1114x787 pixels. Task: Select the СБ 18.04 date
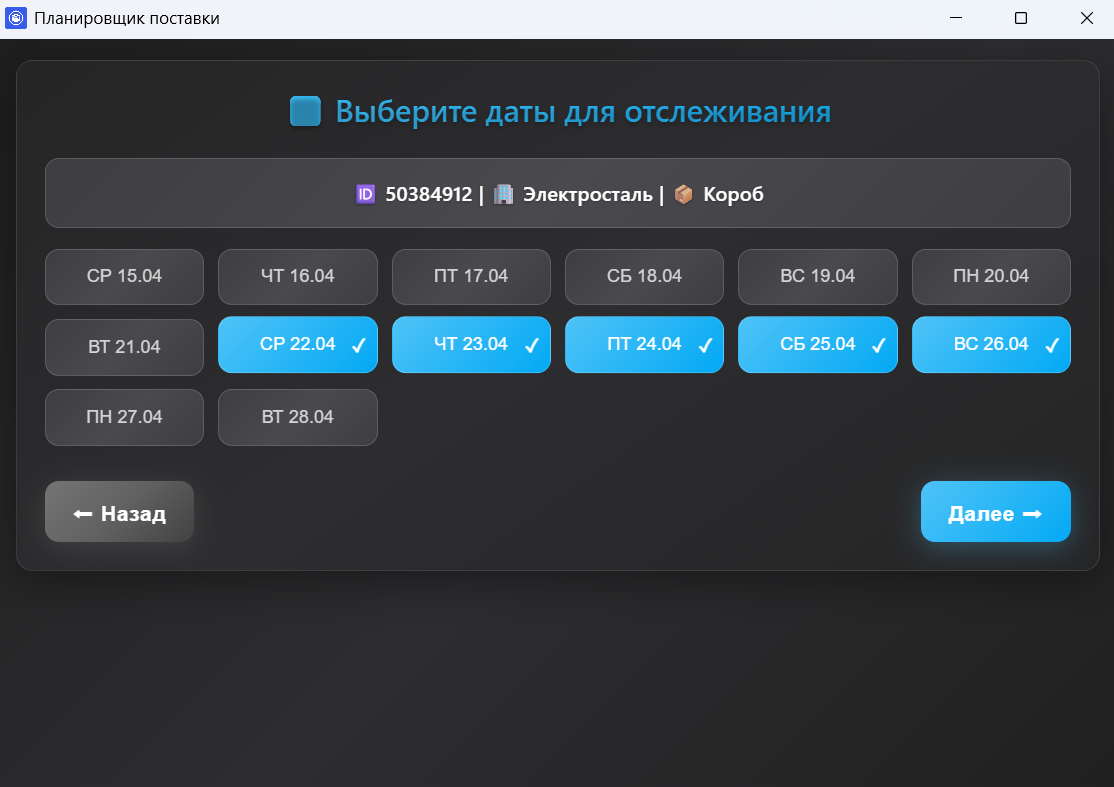(644, 276)
